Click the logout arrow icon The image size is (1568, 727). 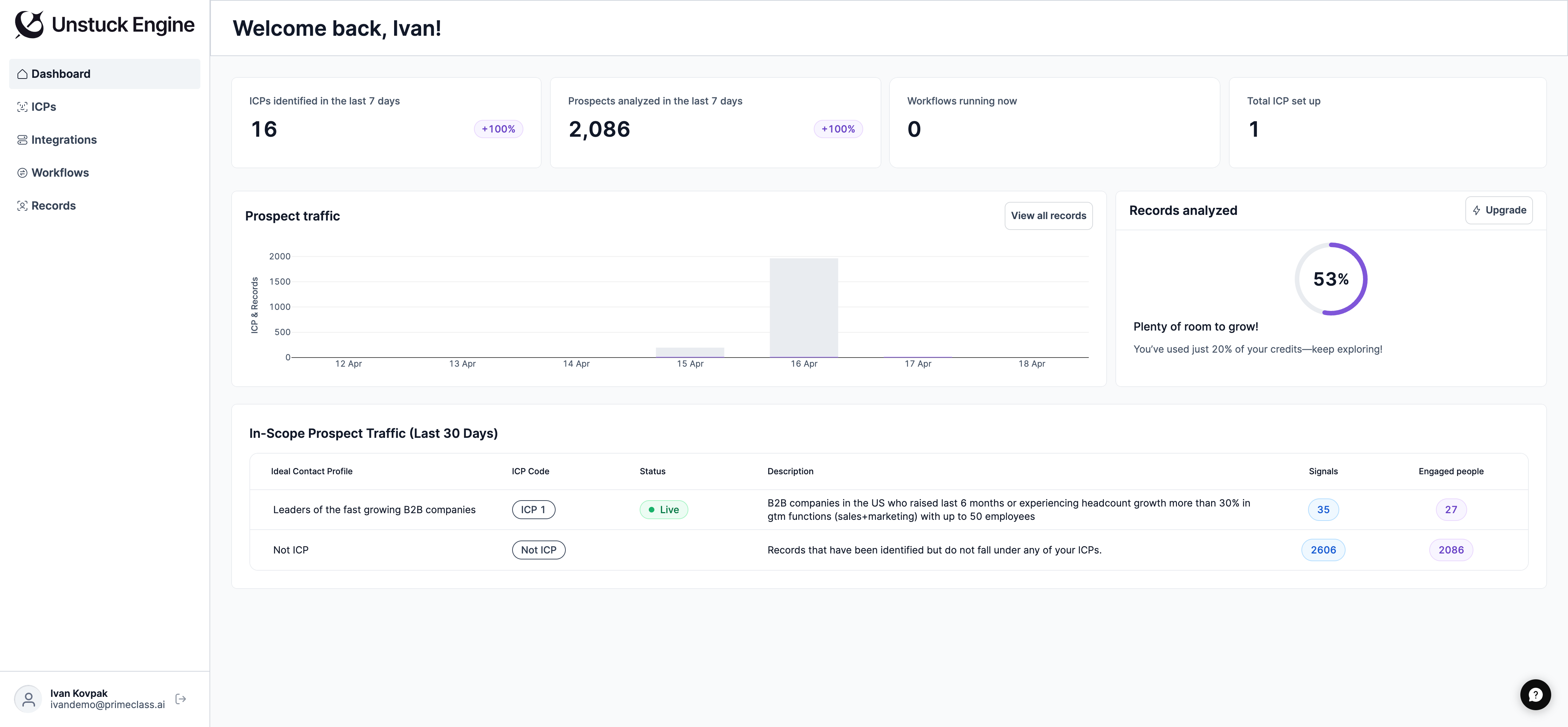pyautogui.click(x=181, y=699)
